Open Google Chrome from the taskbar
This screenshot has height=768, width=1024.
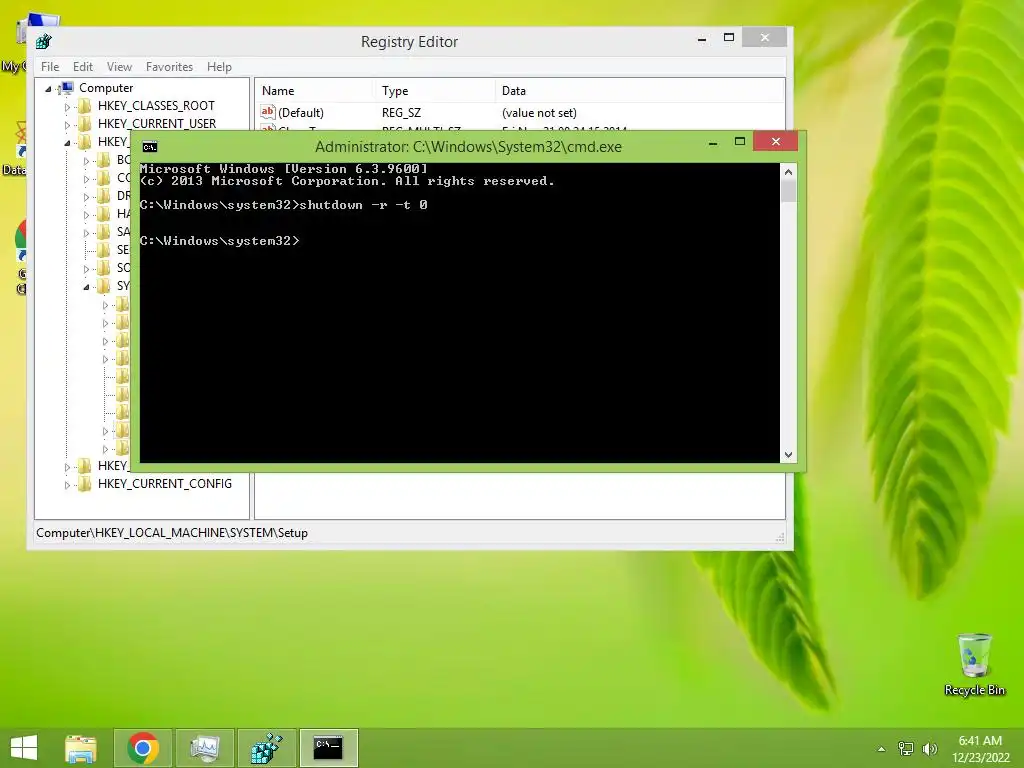tap(143, 748)
